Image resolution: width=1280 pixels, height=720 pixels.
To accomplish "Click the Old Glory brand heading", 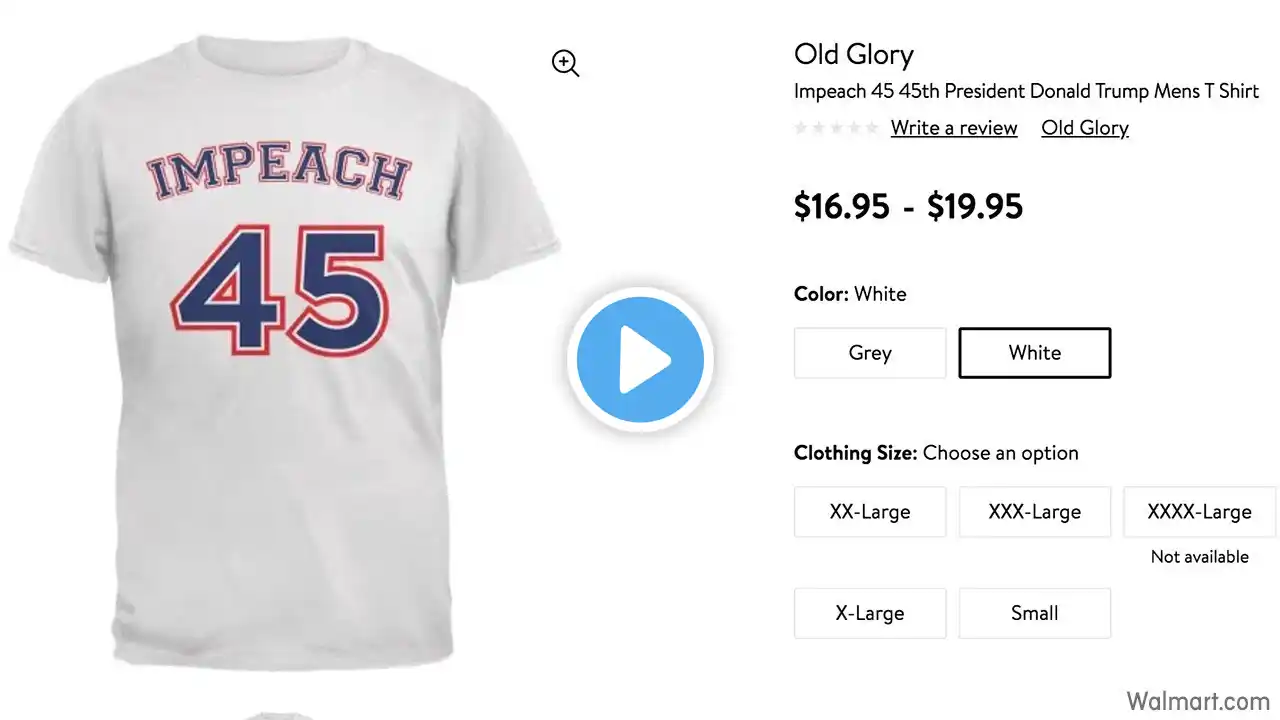I will [854, 54].
